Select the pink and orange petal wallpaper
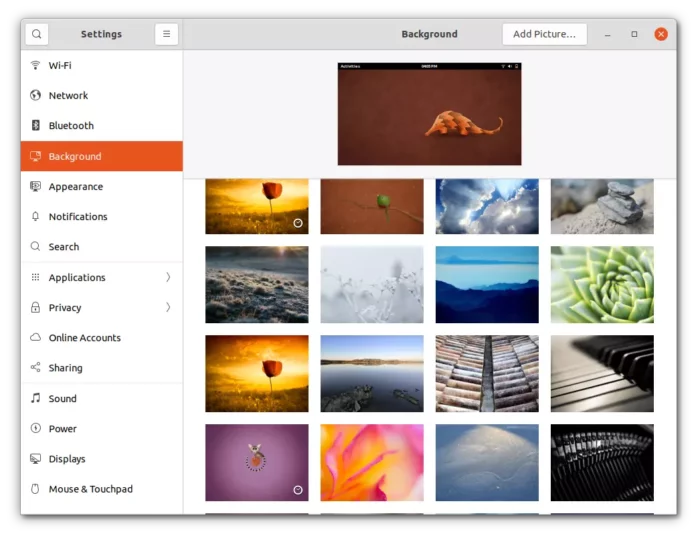Screen dimensions: 700x540 [372, 462]
